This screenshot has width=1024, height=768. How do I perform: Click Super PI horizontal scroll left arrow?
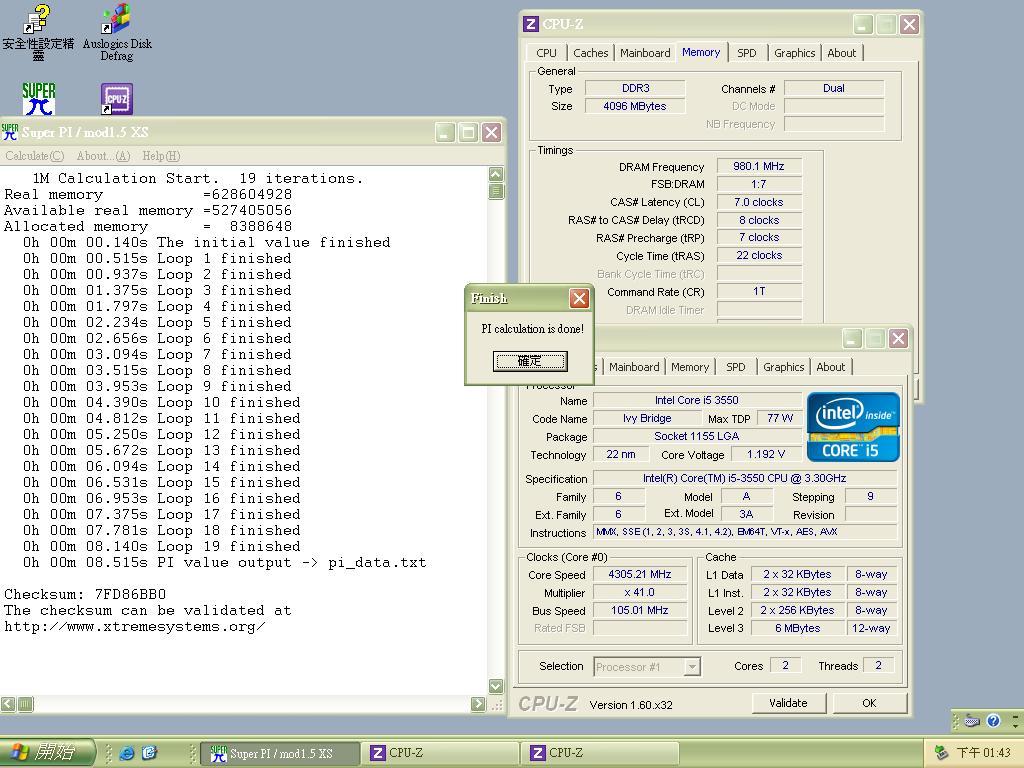[8, 704]
